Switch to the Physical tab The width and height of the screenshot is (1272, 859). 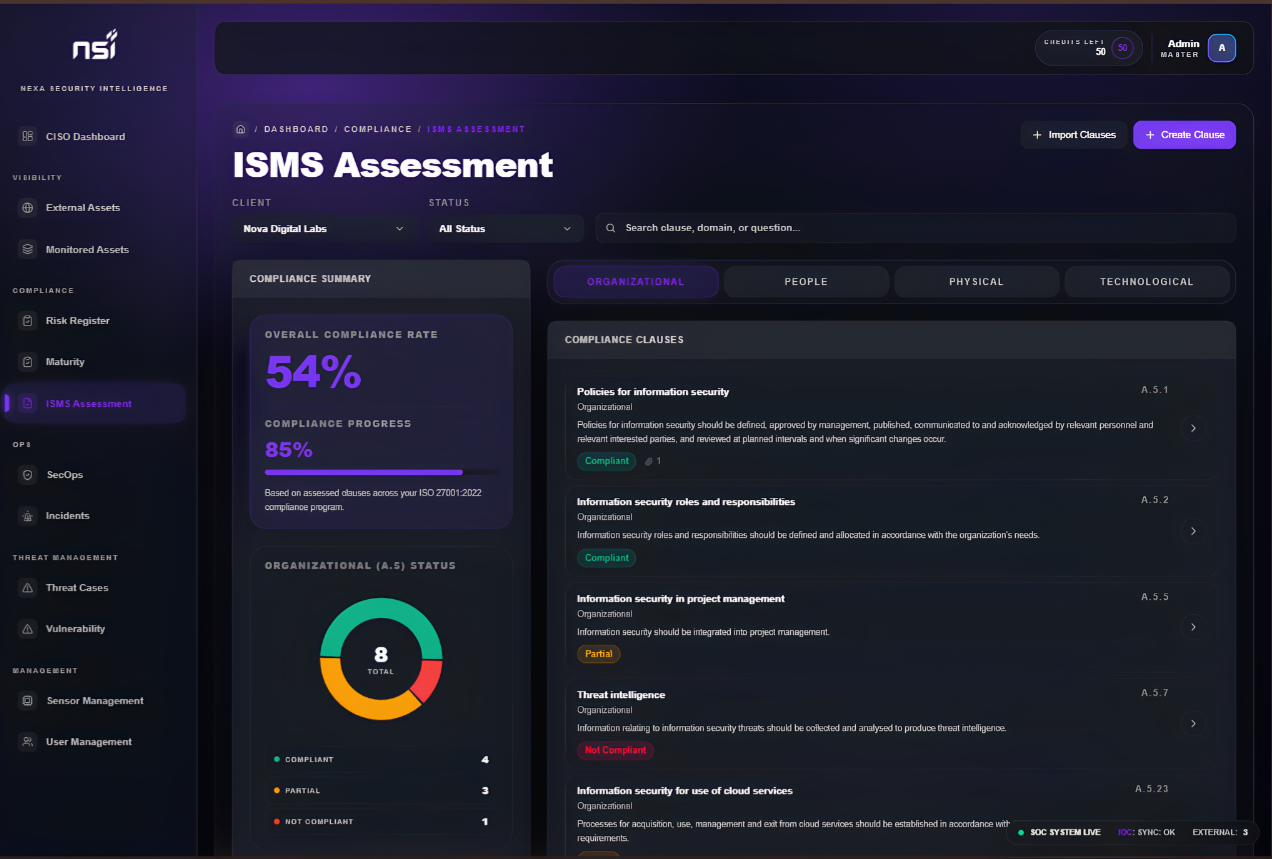click(x=976, y=282)
